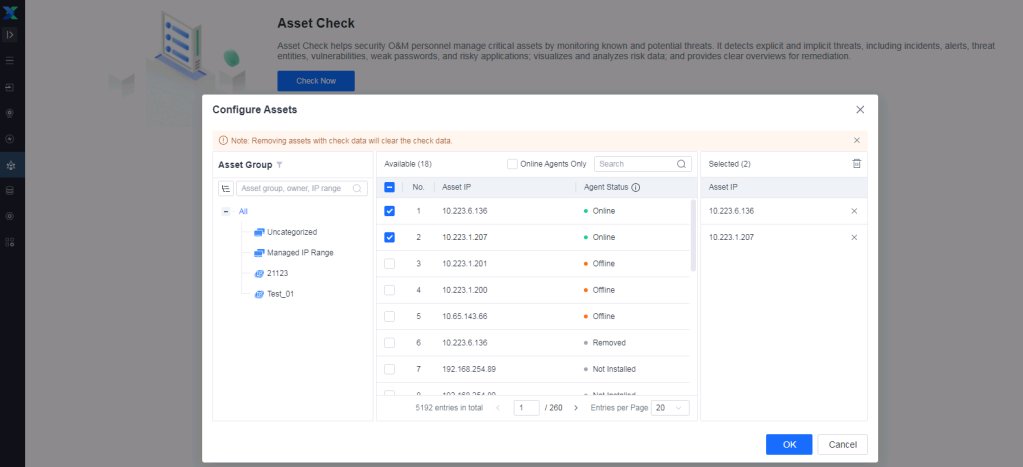Image resolution: width=1023 pixels, height=467 pixels.
Task: Cancel the Configure Assets dialog
Action: click(842, 445)
